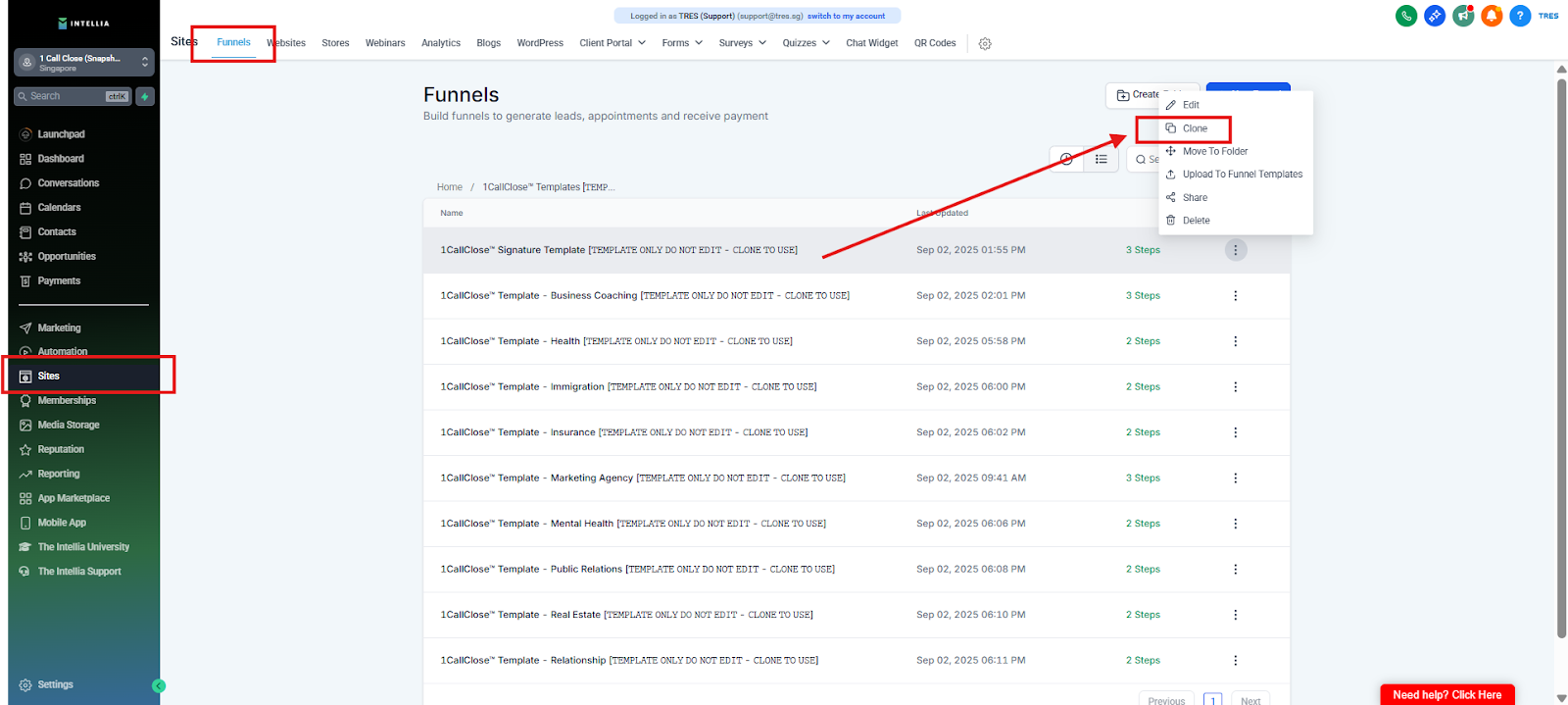Expand the 1 Call Close account switcher
Screen dimensions: 1568x705
pyautogui.click(x=84, y=62)
